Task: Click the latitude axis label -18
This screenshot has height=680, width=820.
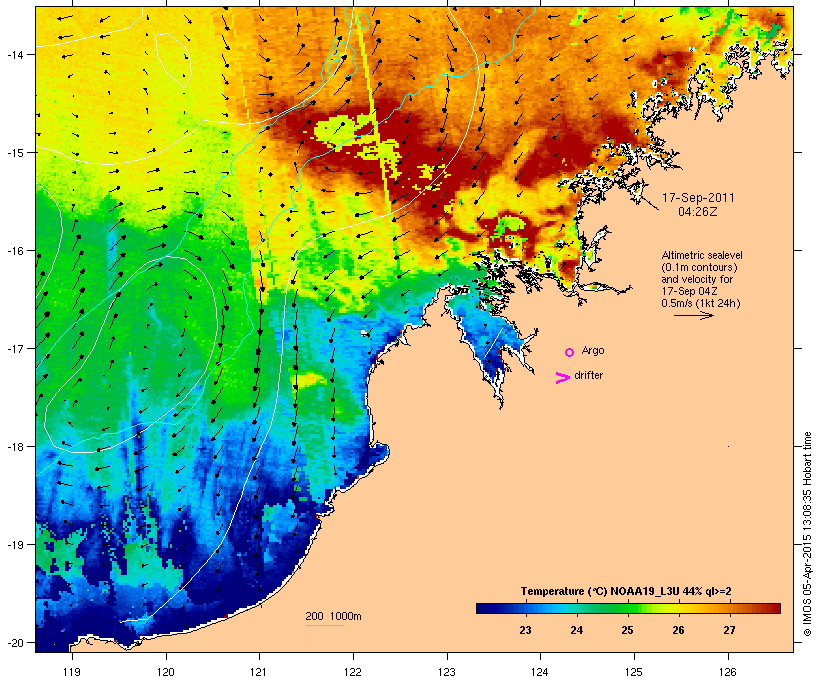Action: 14,446
